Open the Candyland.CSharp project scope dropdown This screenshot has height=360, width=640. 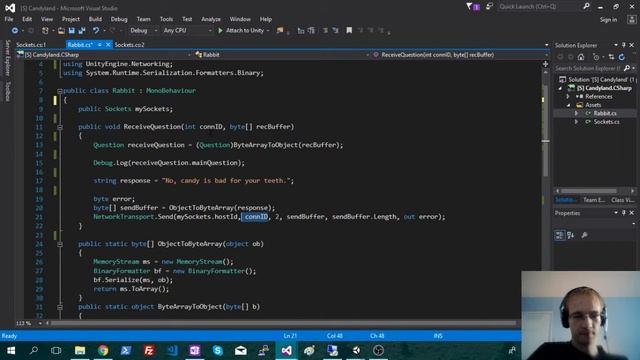coord(104,55)
